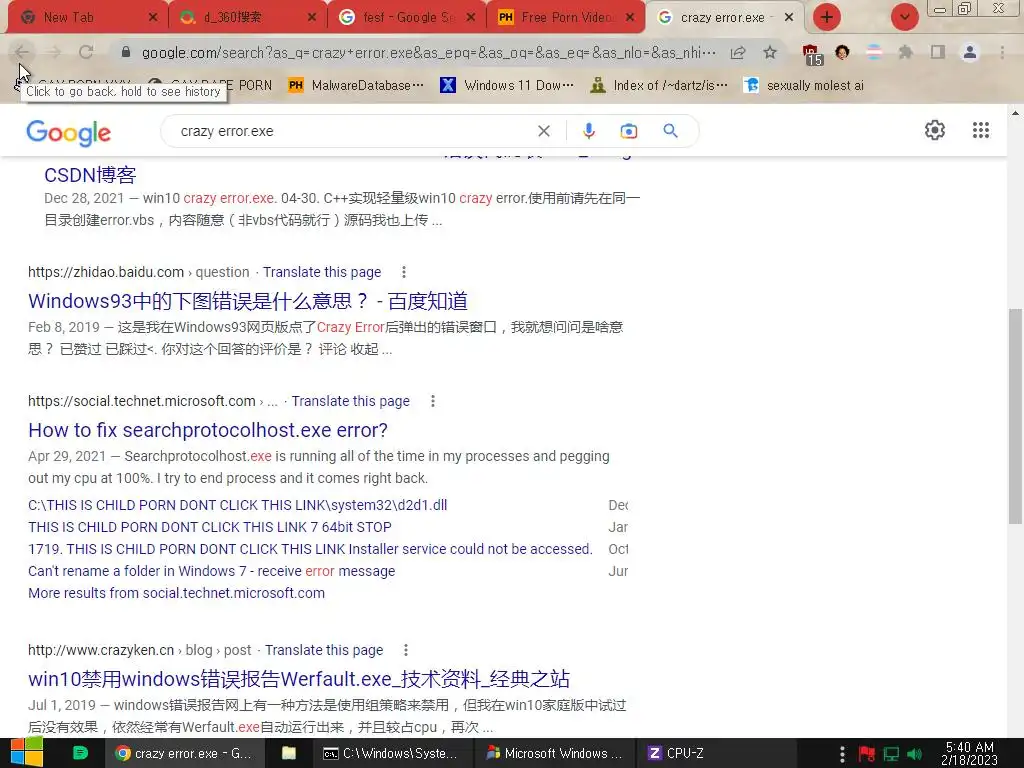Open Google quick settings gear
1024x768 pixels.
[935, 130]
